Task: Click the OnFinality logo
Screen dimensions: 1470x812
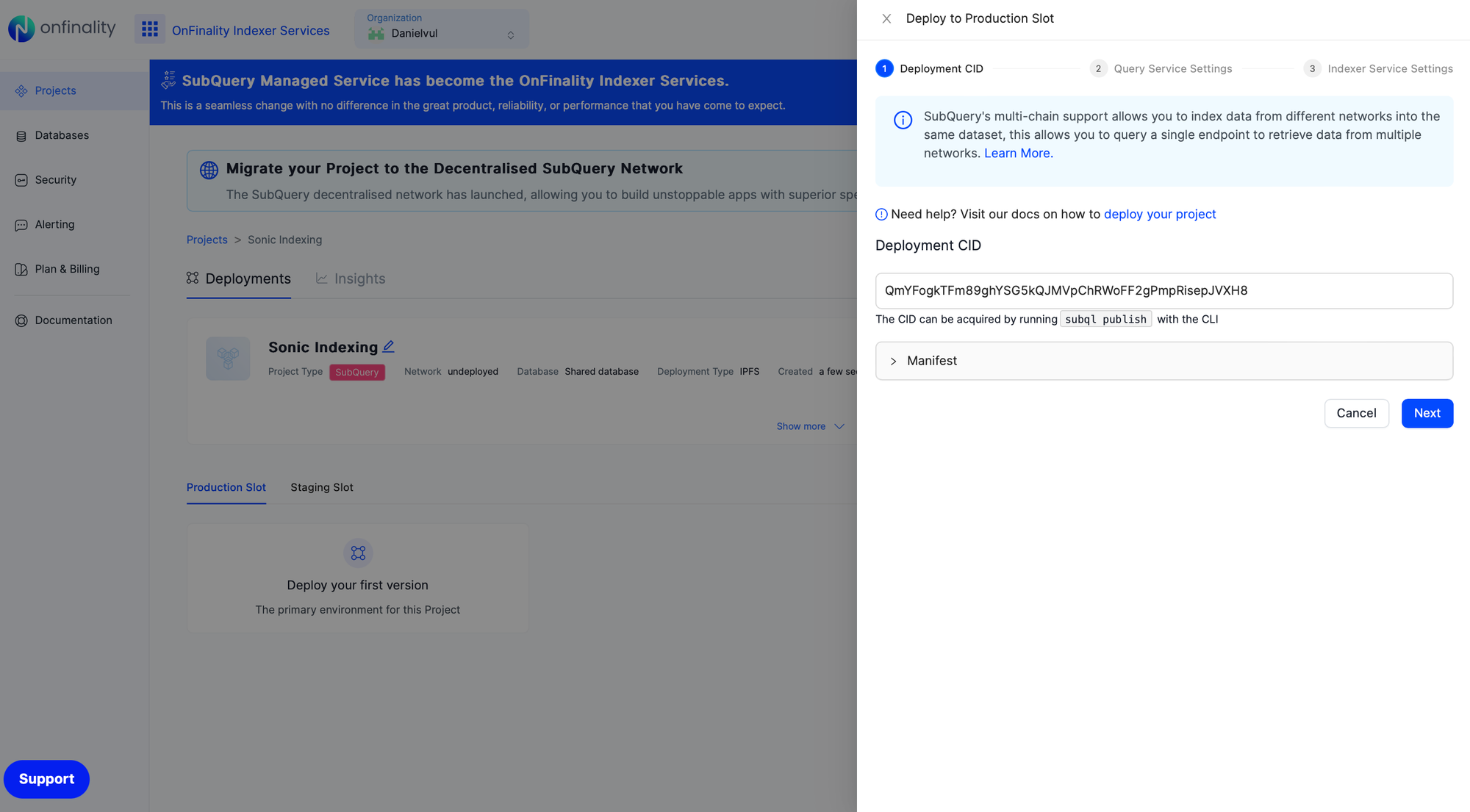Action: point(62,28)
